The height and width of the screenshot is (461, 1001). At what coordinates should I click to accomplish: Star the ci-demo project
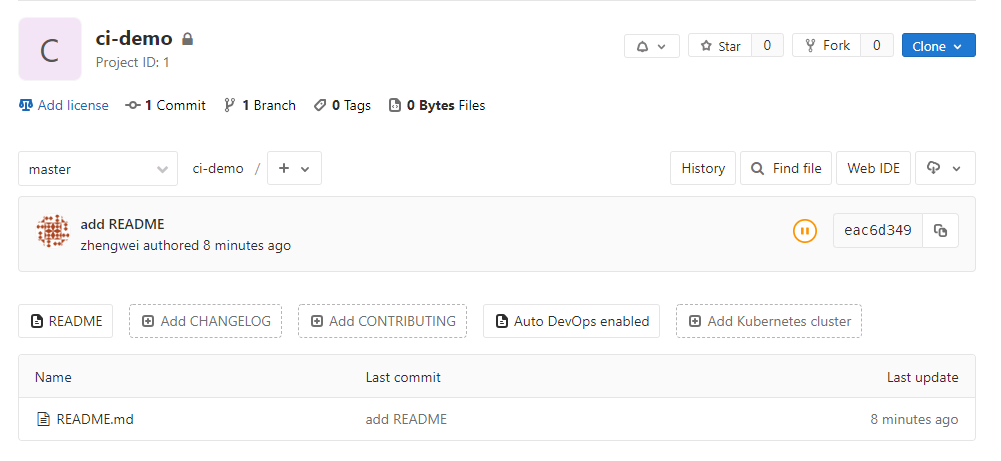click(720, 46)
